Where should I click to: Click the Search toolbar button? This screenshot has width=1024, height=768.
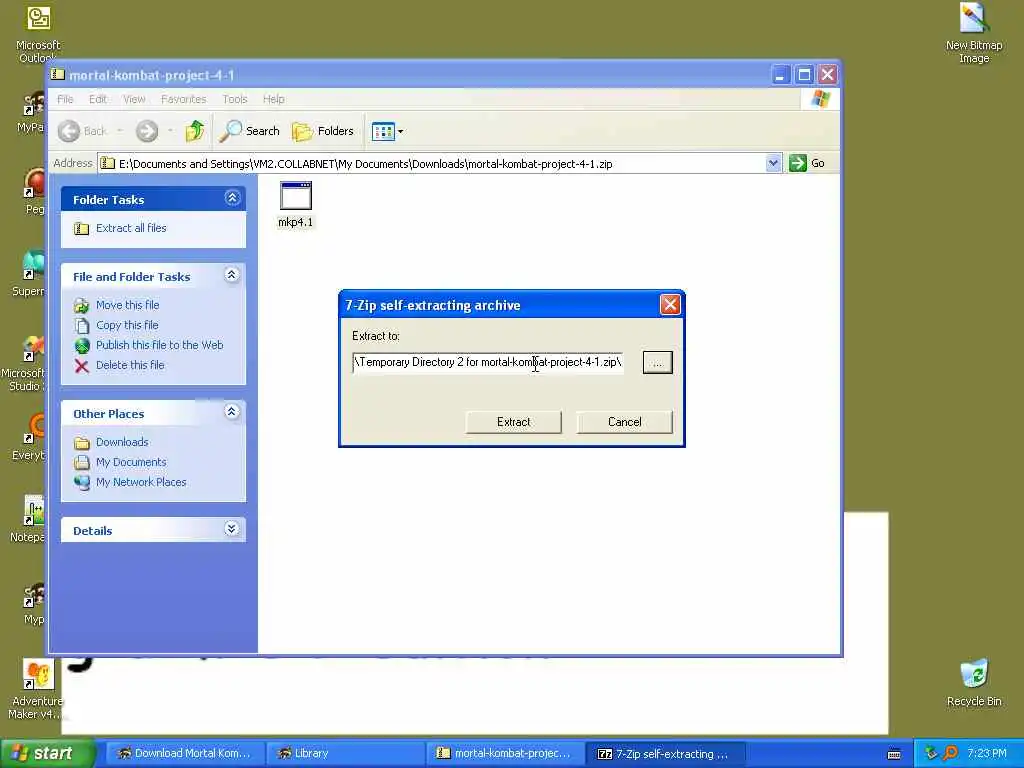pos(249,131)
